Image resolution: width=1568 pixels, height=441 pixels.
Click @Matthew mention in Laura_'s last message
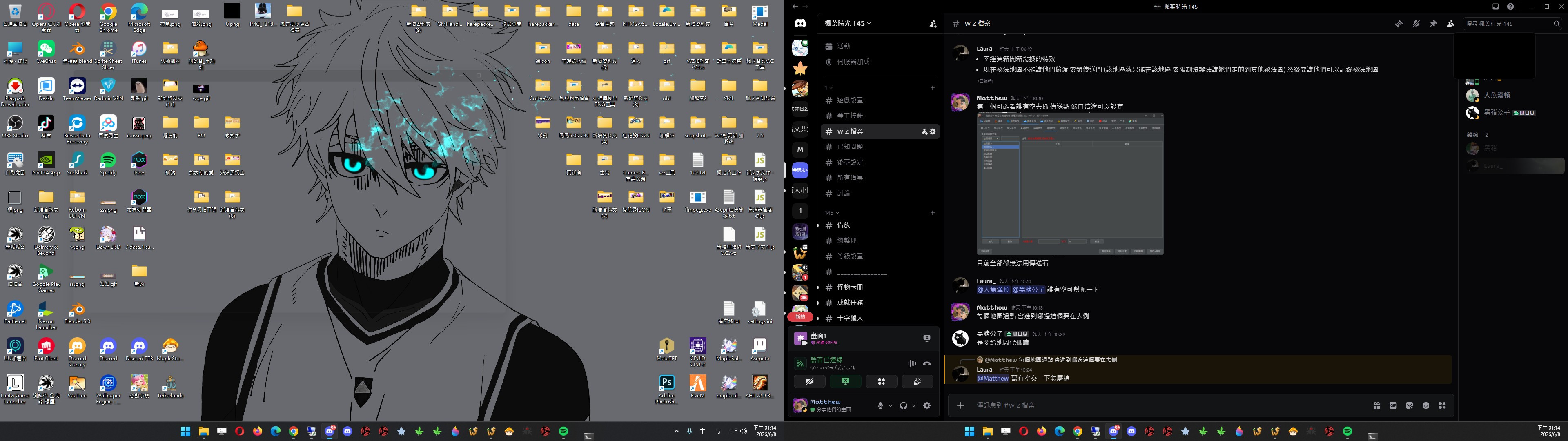(x=993, y=378)
